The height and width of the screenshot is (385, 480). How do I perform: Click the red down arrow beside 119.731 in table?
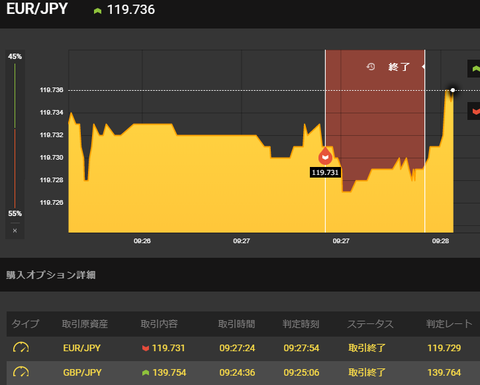coord(145,348)
